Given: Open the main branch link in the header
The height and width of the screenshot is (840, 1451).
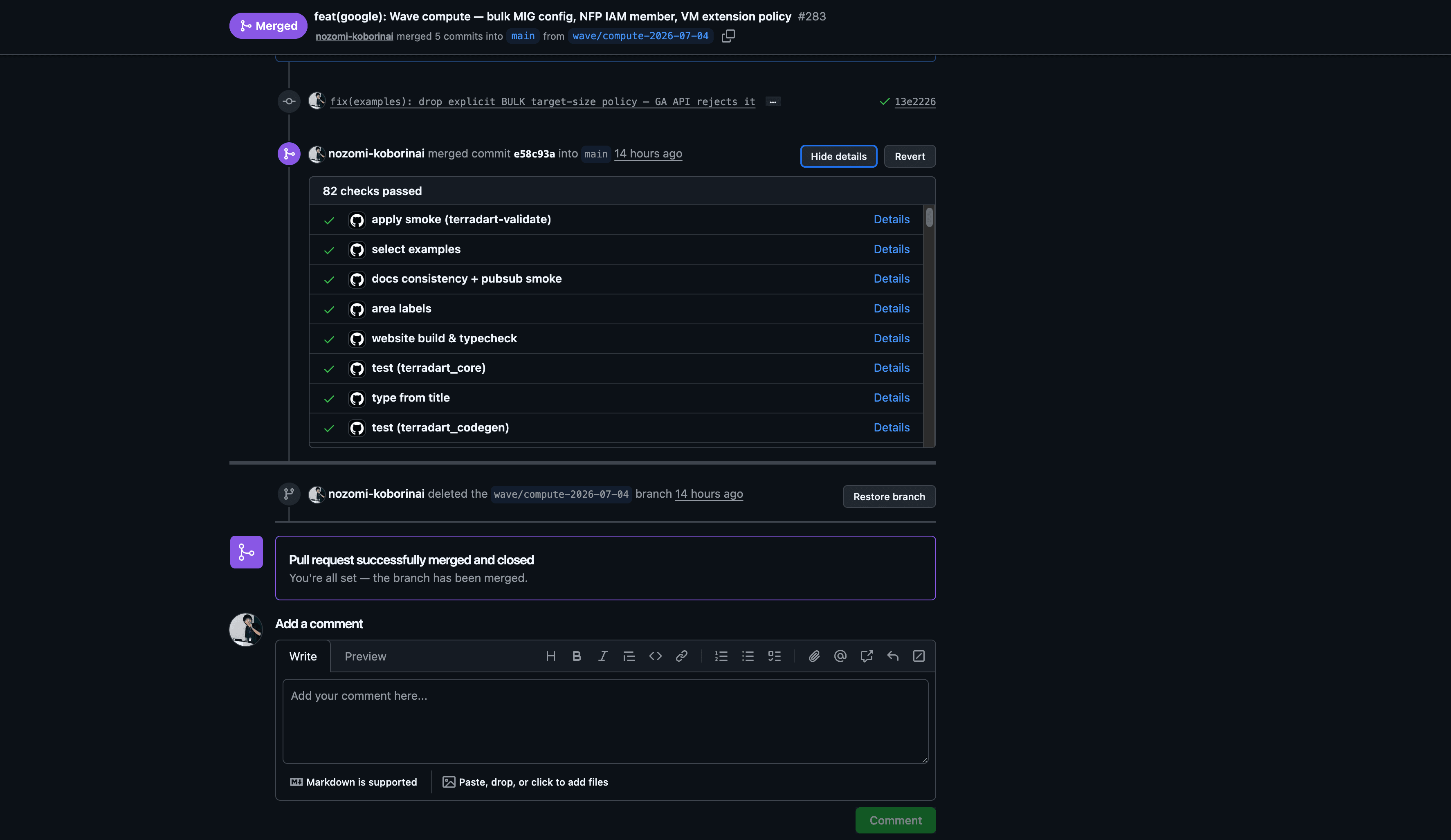Looking at the screenshot, I should (523, 36).
